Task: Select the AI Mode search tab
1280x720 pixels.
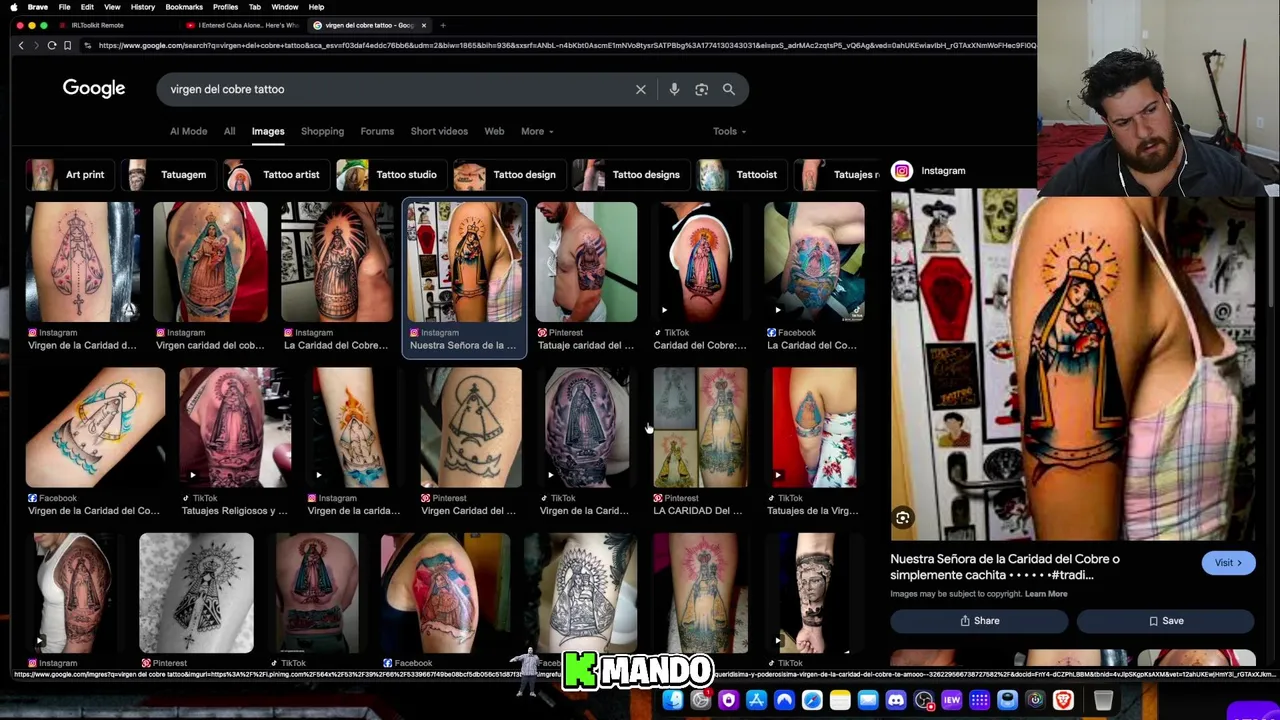Action: tap(188, 131)
